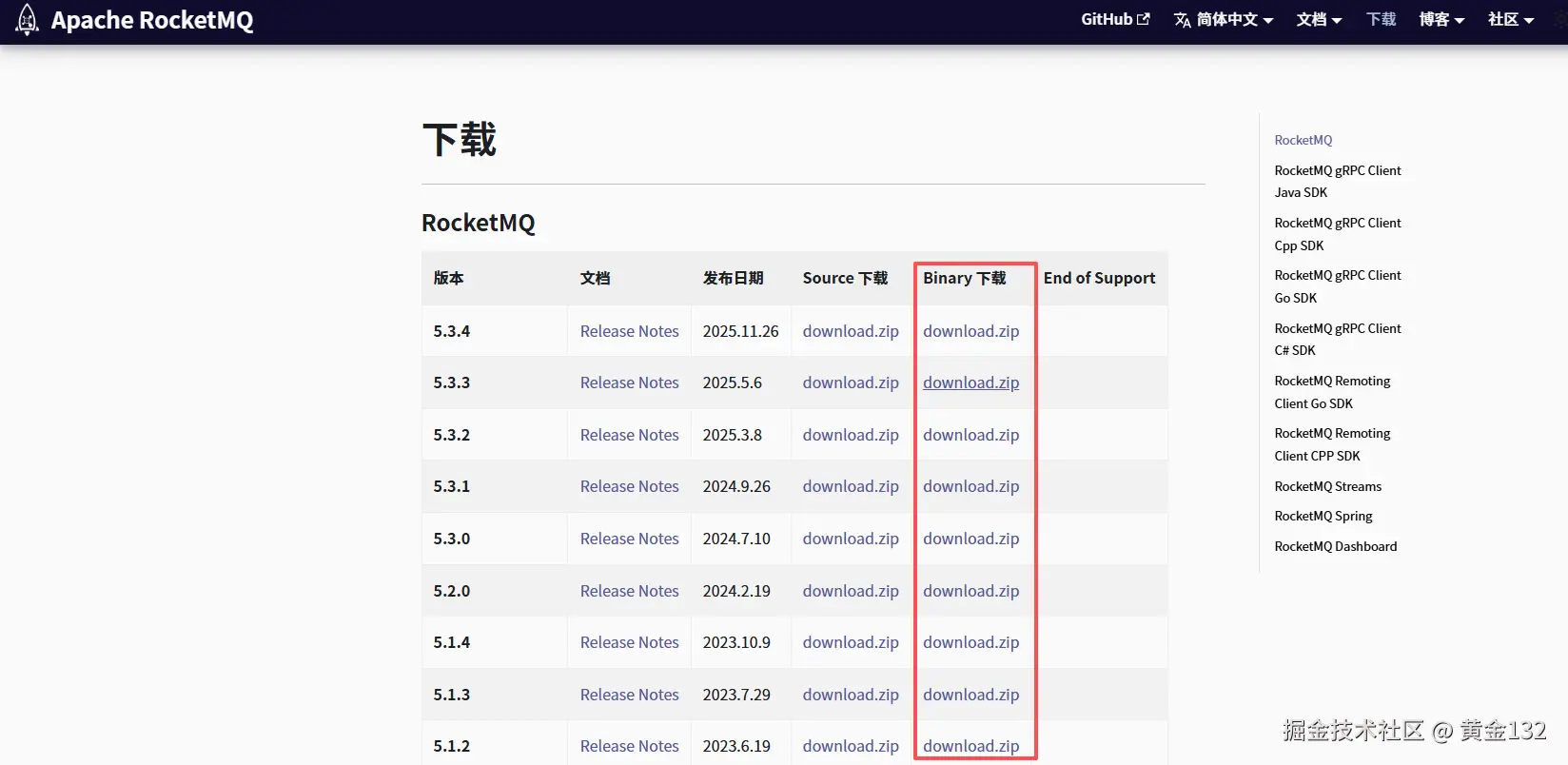Download binary zip for version 5.3.3
This screenshot has height=765, width=1568.
pyautogui.click(x=970, y=382)
